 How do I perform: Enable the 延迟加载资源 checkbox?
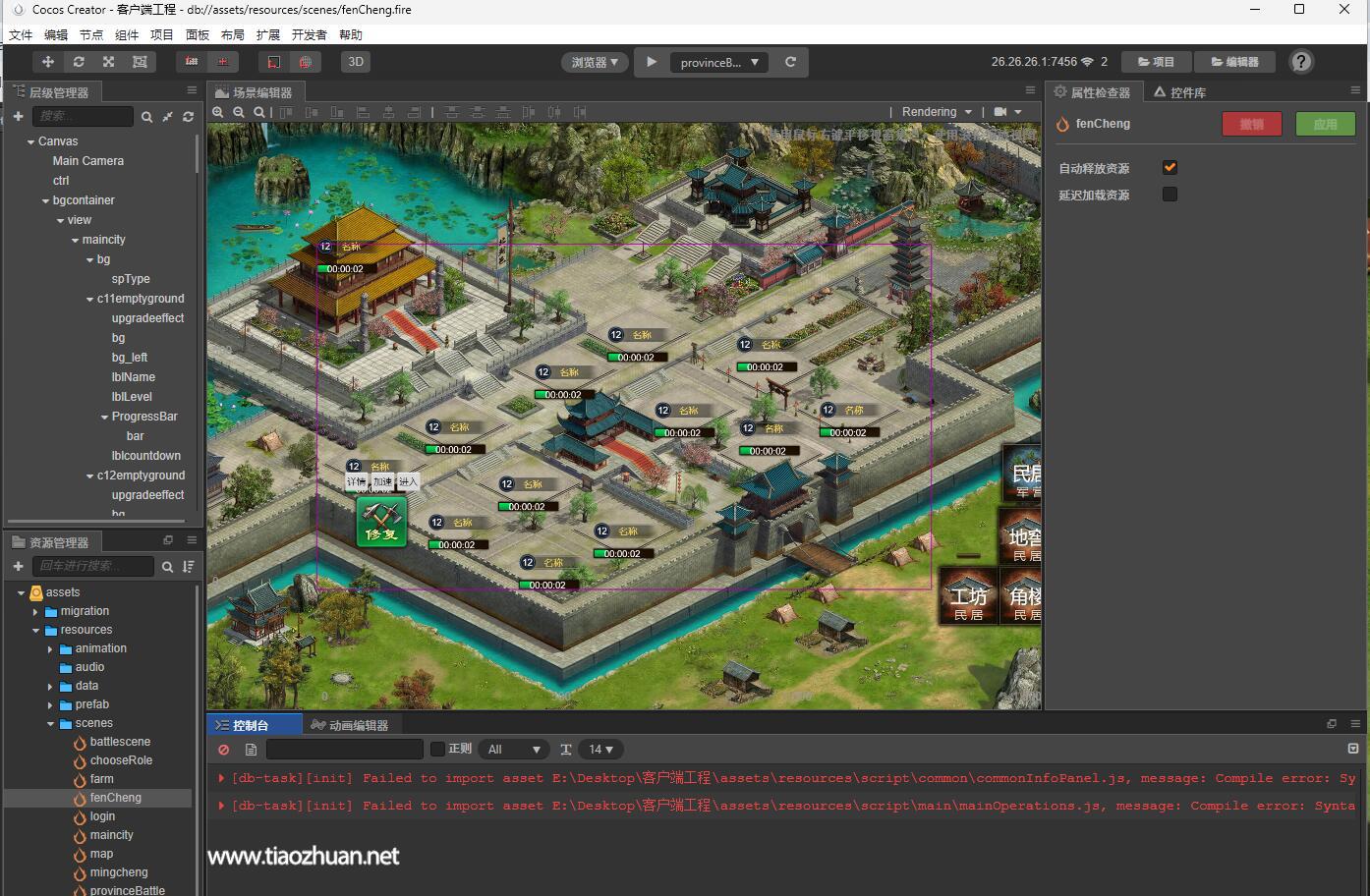coord(1170,195)
